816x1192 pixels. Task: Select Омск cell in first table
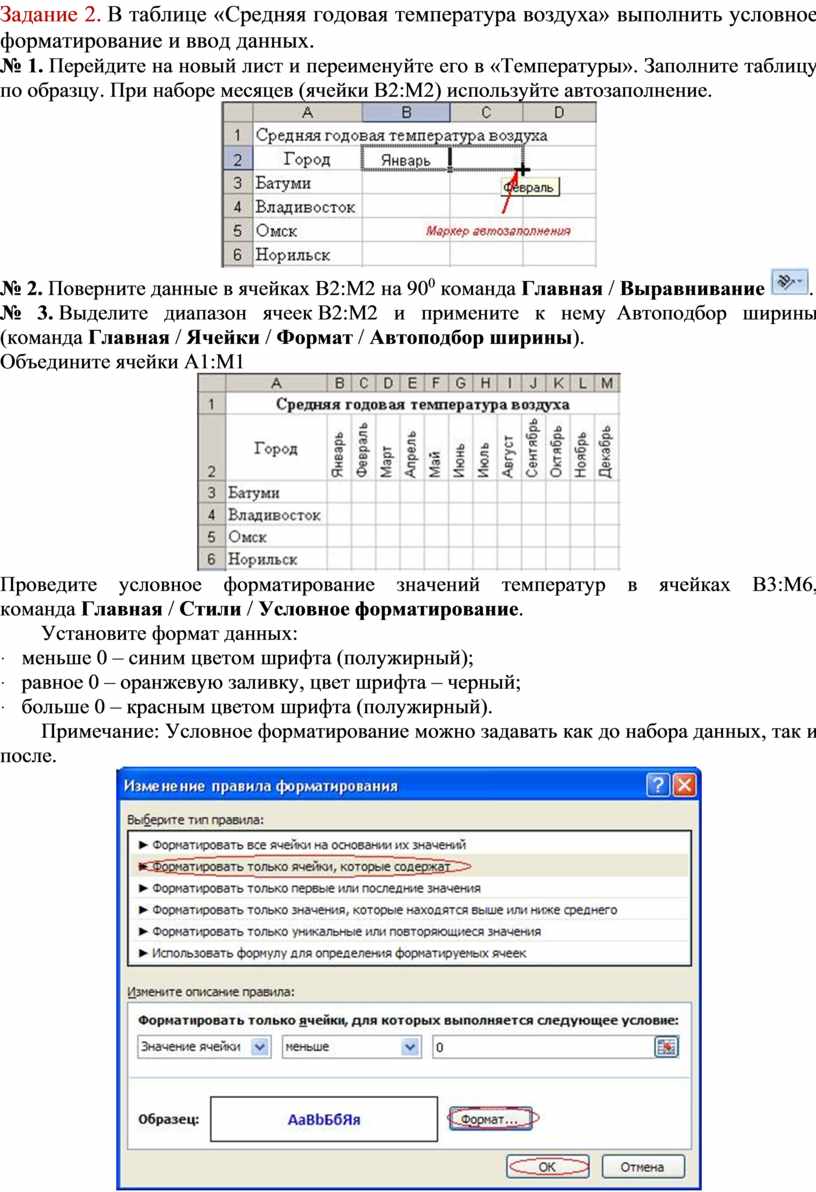point(307,230)
